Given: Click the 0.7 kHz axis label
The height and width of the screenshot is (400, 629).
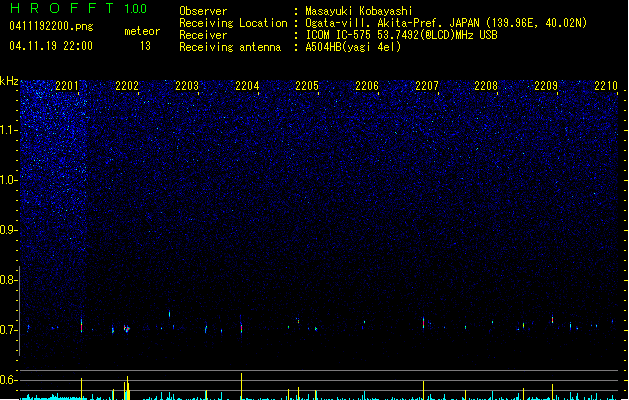Looking at the screenshot, I should point(7,330).
